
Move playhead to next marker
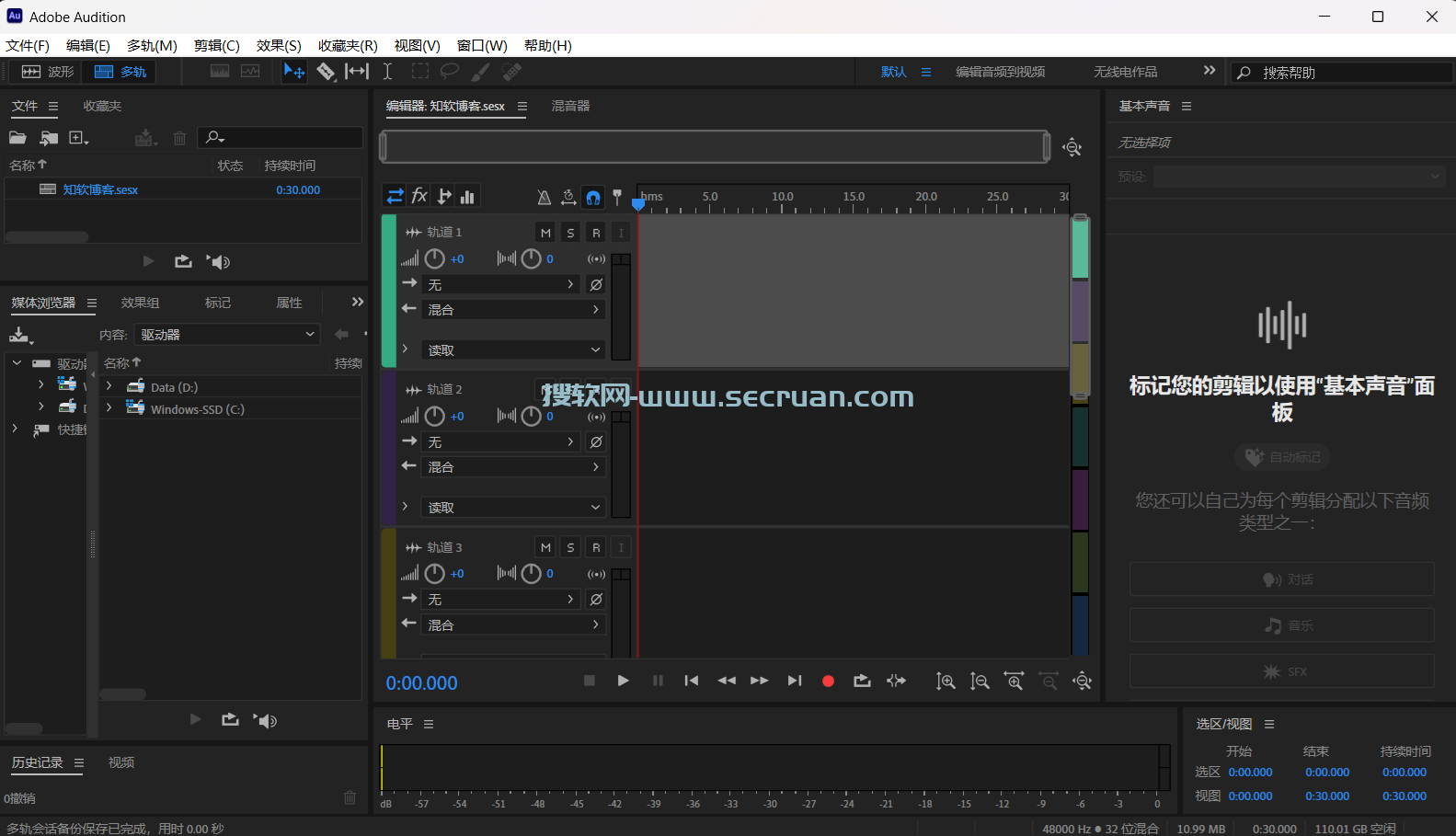pos(795,681)
